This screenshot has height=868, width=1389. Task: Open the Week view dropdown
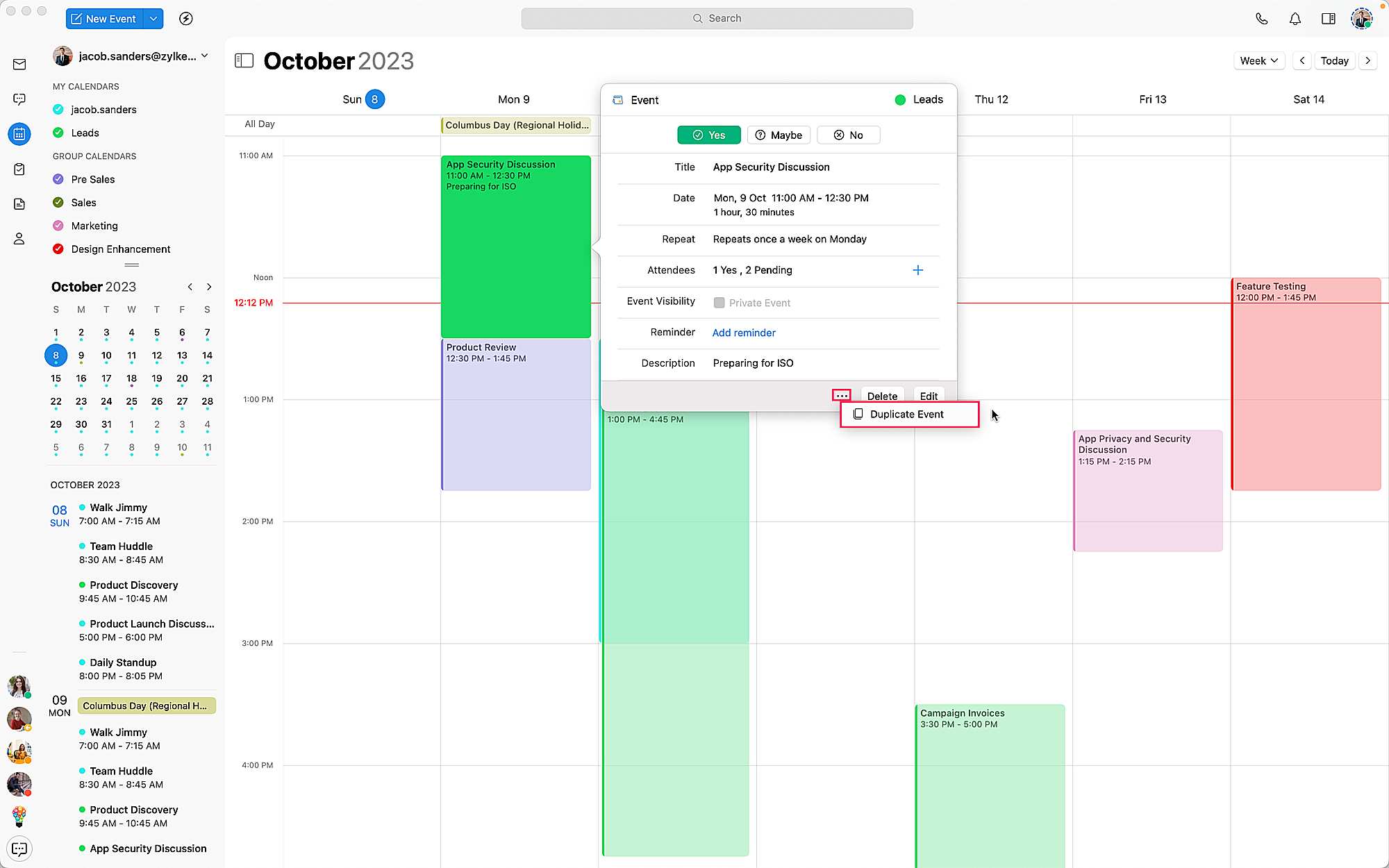(x=1258, y=60)
